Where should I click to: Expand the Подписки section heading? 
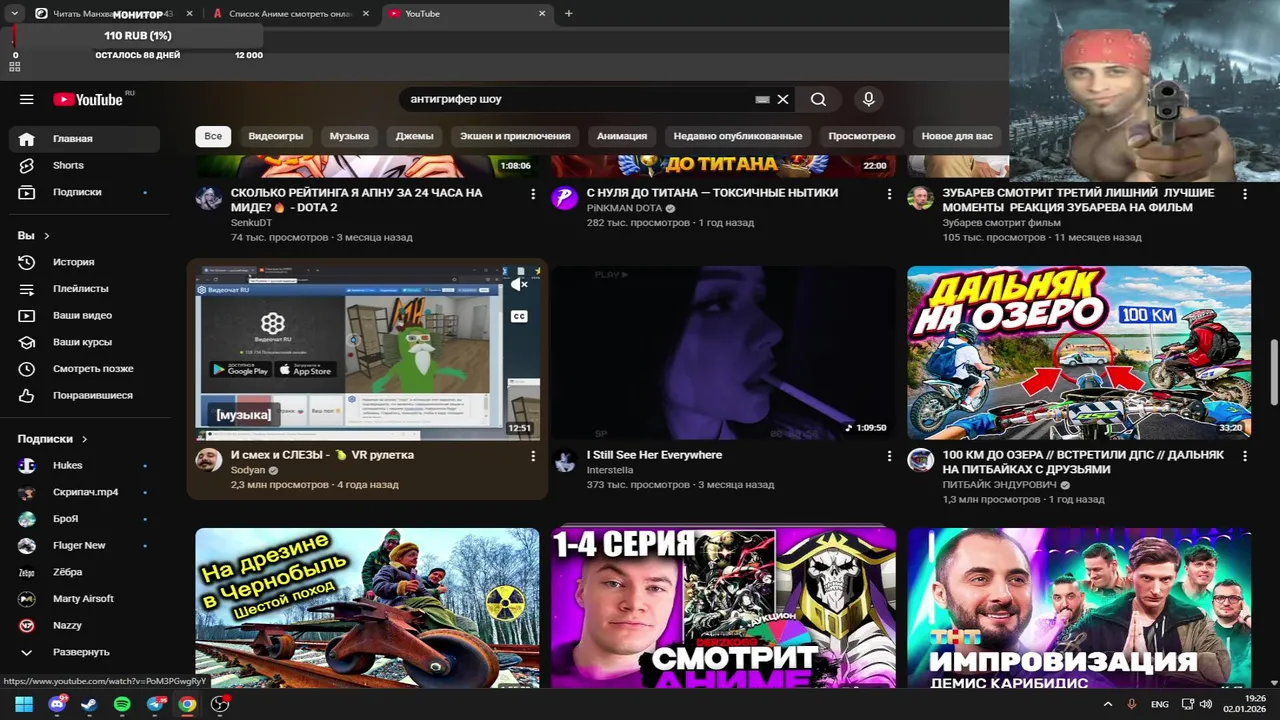tap(53, 439)
